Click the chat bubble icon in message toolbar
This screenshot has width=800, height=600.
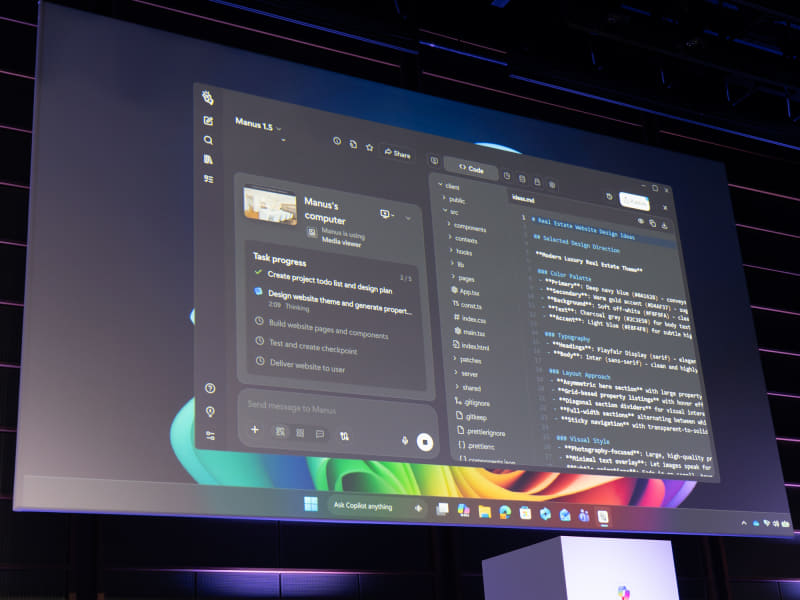pos(319,434)
